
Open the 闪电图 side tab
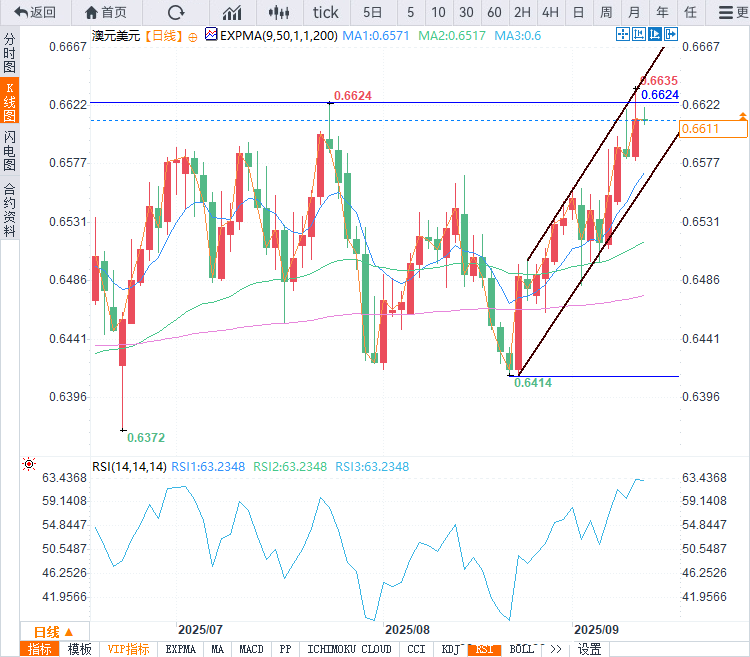point(10,151)
